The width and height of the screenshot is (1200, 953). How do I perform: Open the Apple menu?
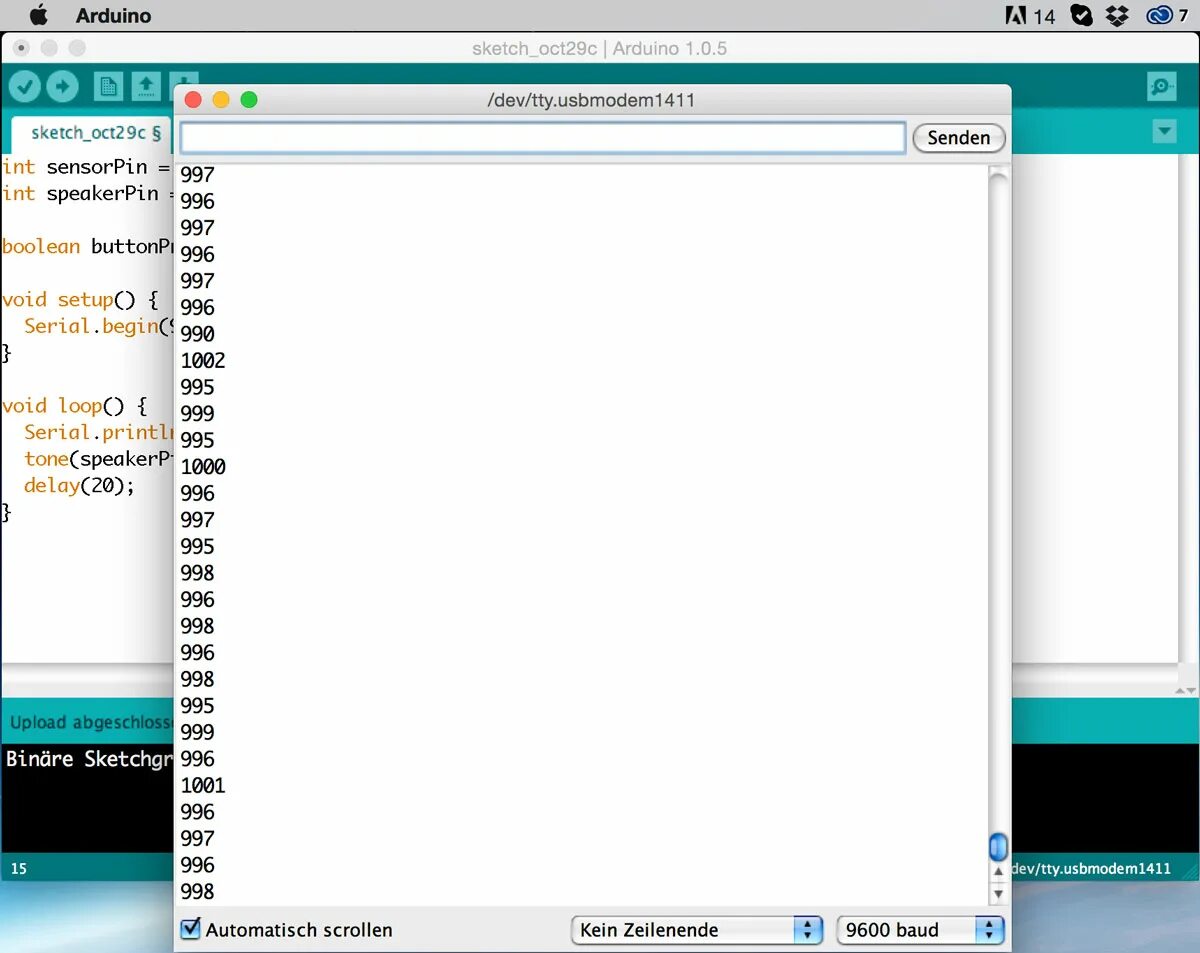[x=38, y=15]
